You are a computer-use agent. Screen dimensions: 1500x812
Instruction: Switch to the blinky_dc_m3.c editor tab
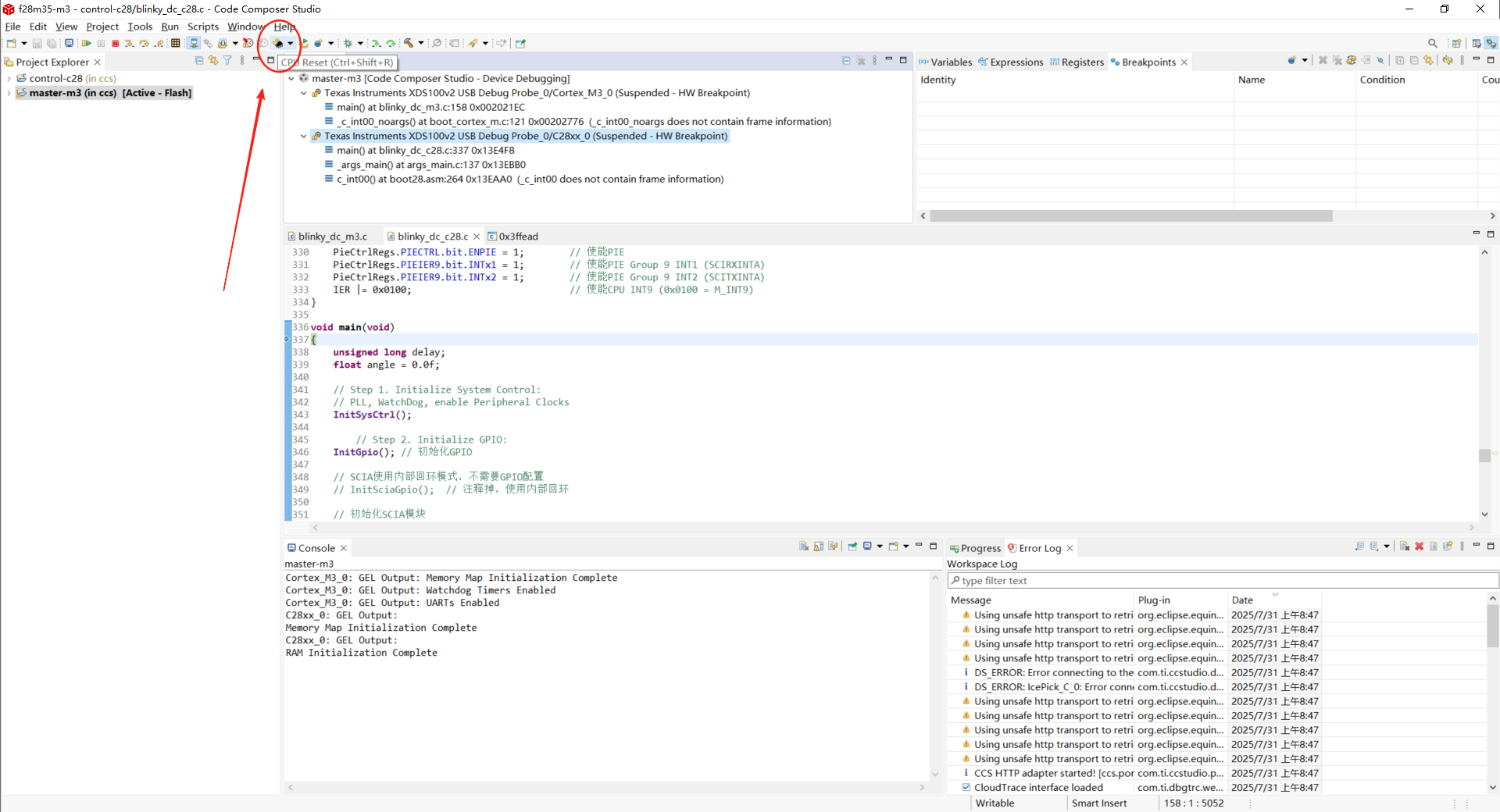(x=332, y=237)
